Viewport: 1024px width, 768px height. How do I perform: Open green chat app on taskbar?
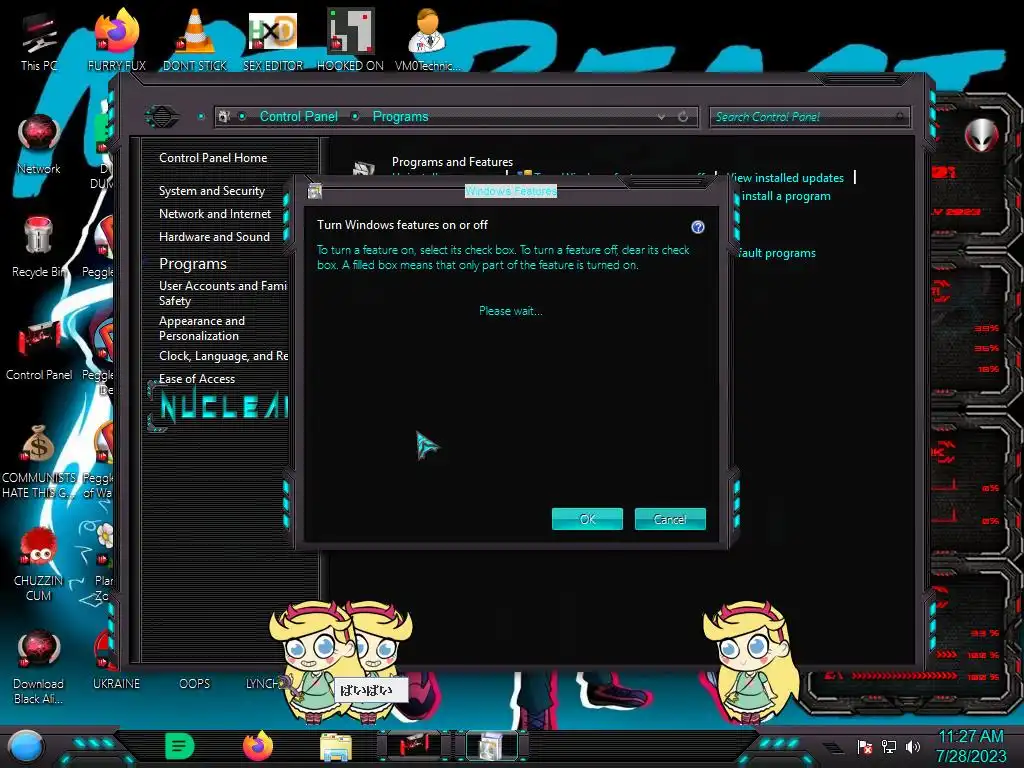pos(179,746)
